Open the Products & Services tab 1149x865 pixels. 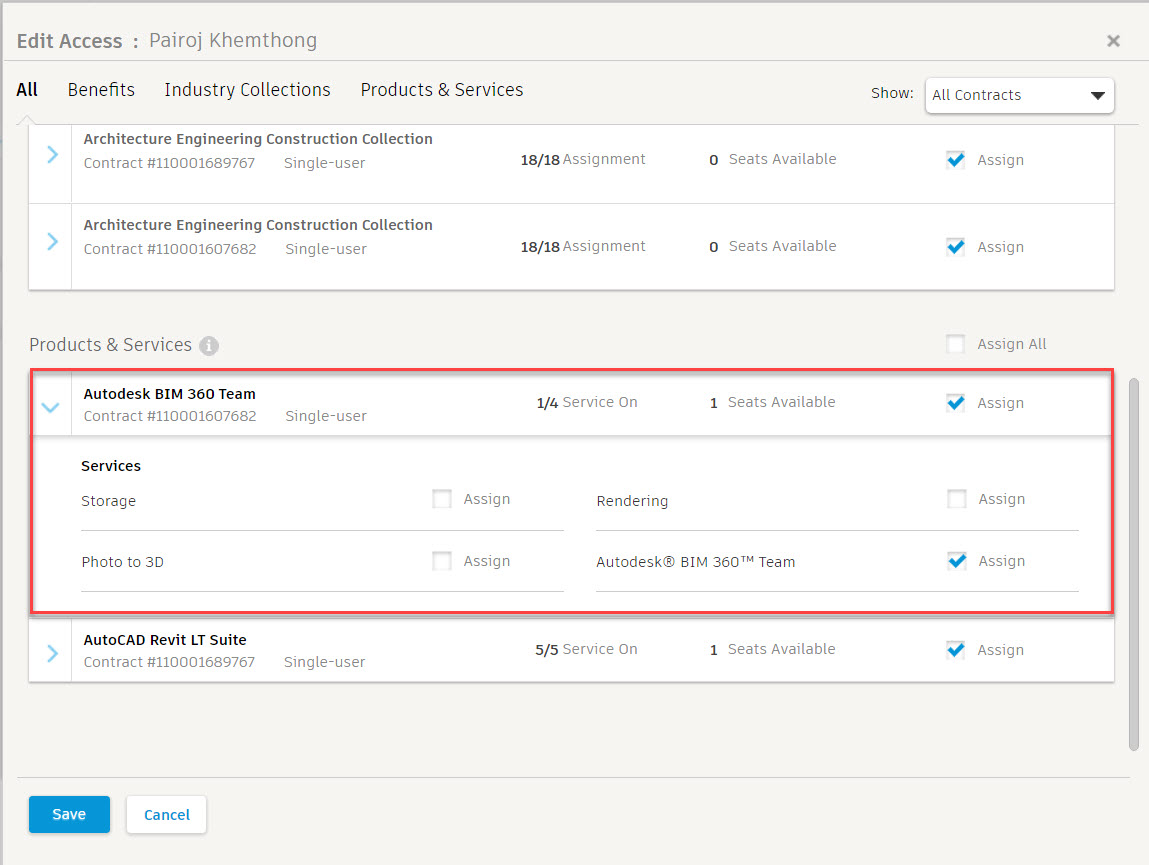pyautogui.click(x=442, y=90)
